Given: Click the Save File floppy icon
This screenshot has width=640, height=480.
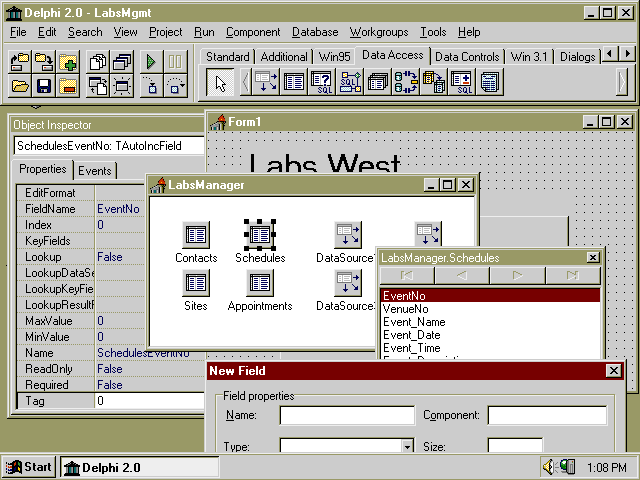Looking at the screenshot, I should point(44,86).
